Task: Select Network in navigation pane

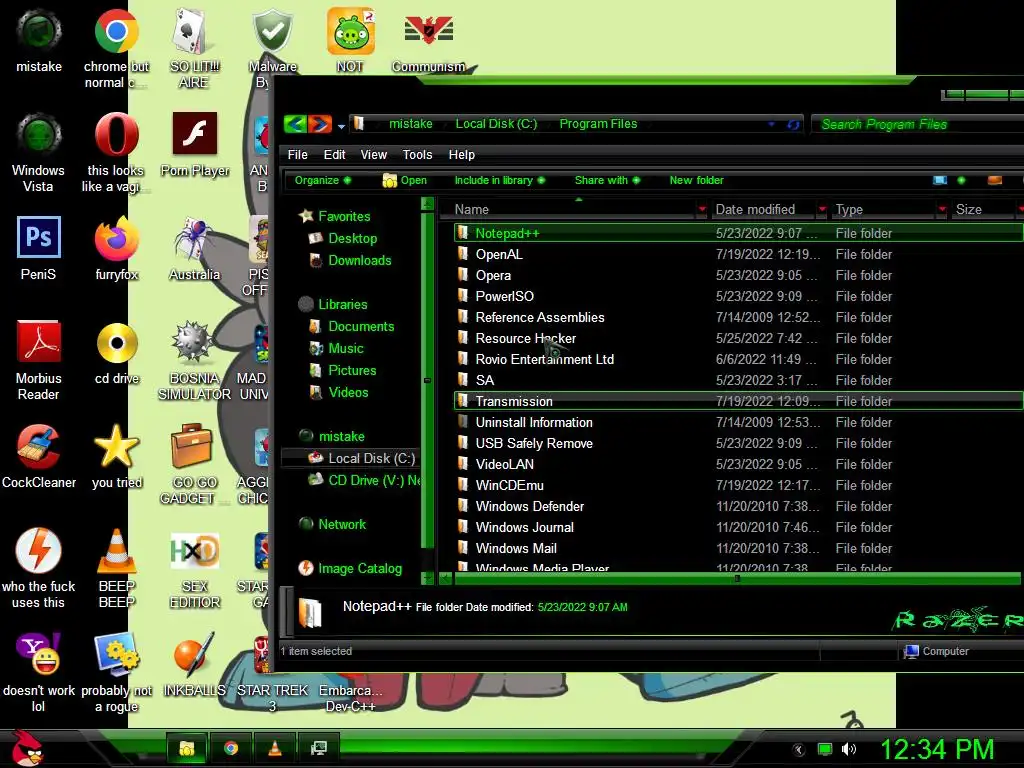Action: [342, 524]
